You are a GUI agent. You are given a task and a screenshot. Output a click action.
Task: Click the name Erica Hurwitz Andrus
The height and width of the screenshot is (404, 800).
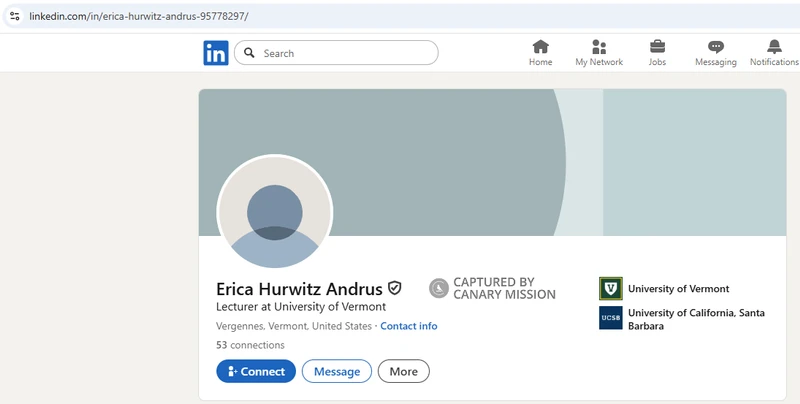tap(299, 289)
